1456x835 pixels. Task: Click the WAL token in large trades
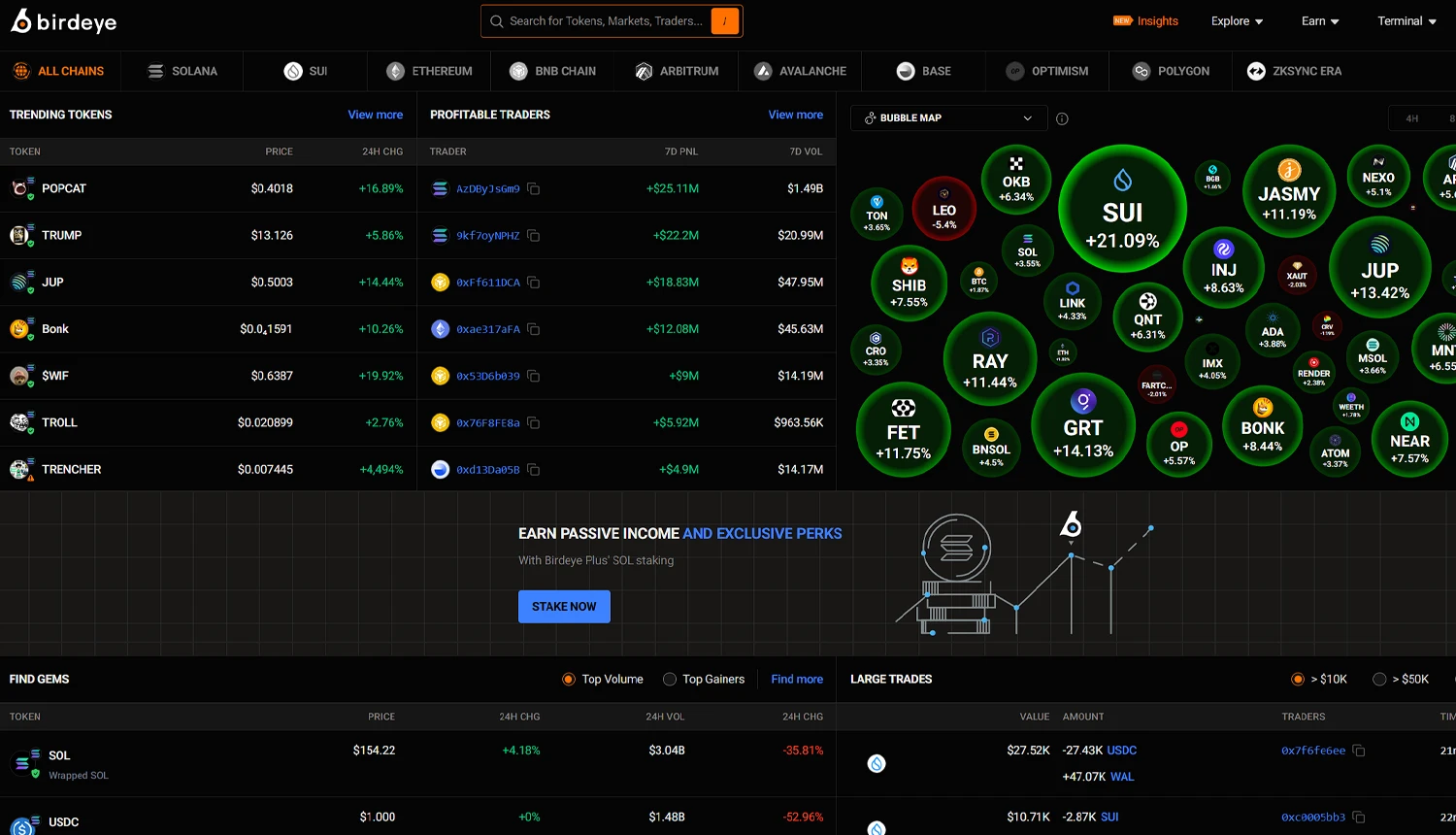click(1122, 777)
